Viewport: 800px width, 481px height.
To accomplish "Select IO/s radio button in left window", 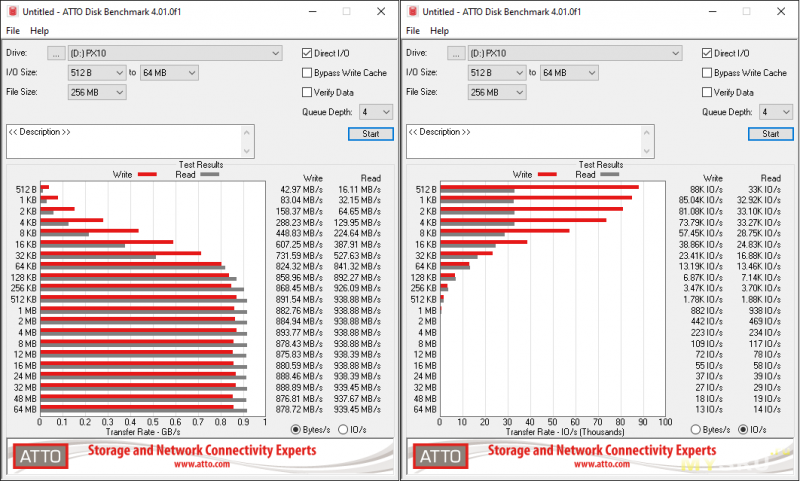I will point(344,429).
